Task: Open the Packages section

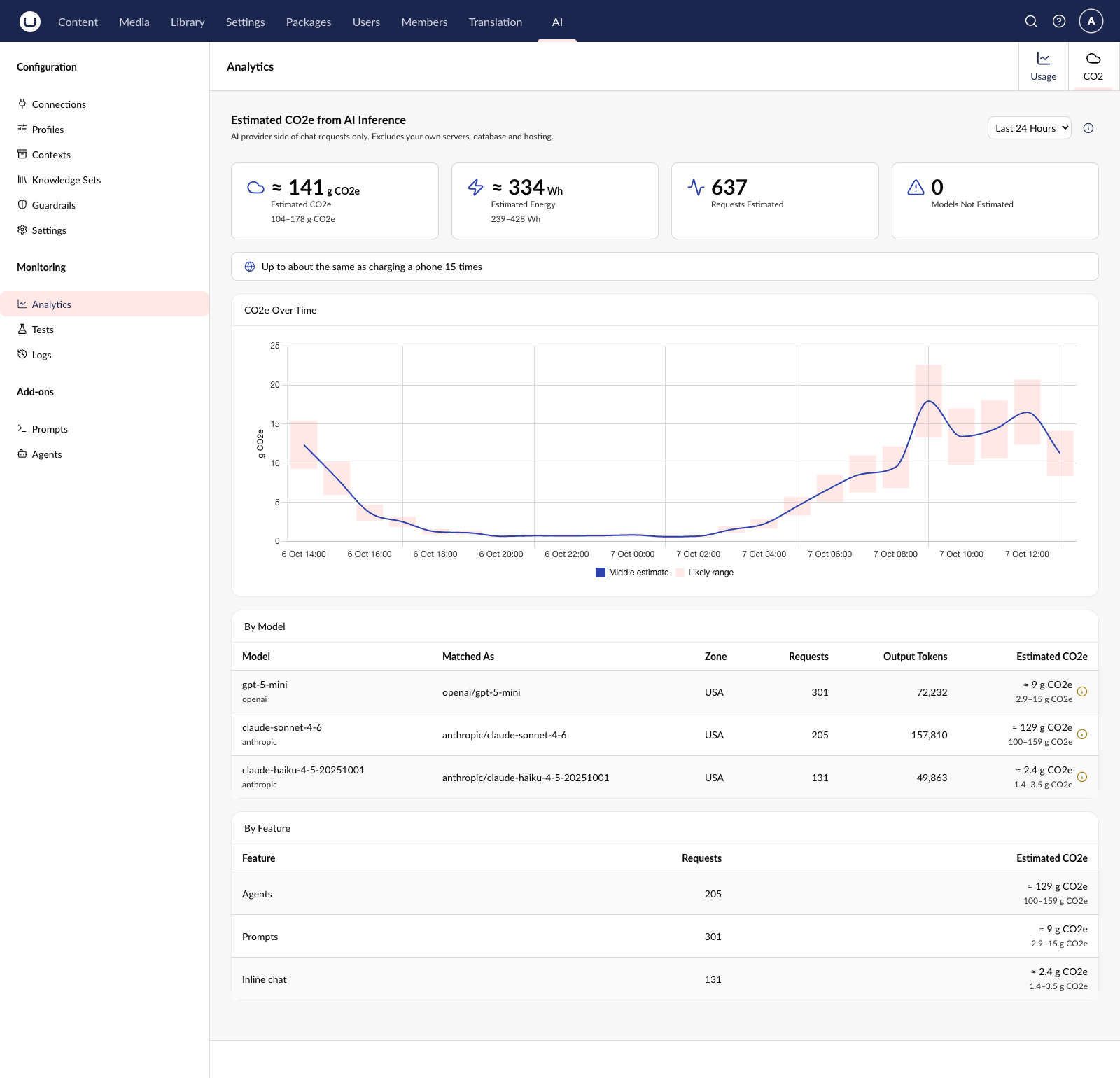Action: pyautogui.click(x=309, y=22)
